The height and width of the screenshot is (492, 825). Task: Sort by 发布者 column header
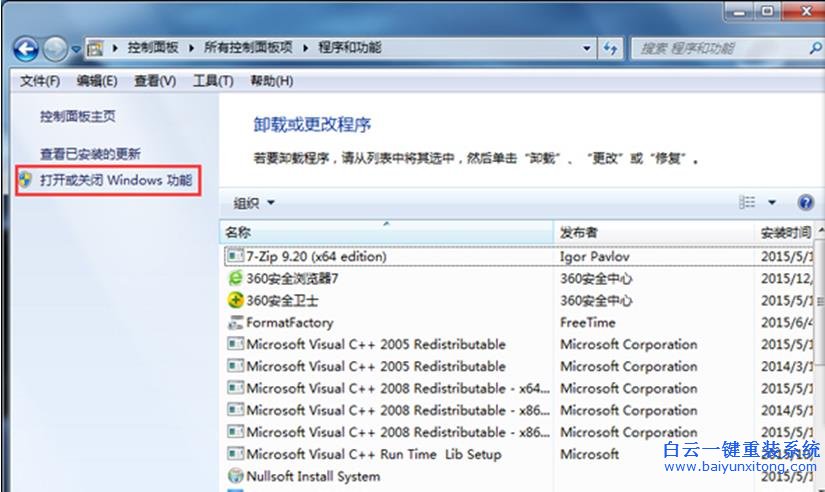pyautogui.click(x=654, y=232)
